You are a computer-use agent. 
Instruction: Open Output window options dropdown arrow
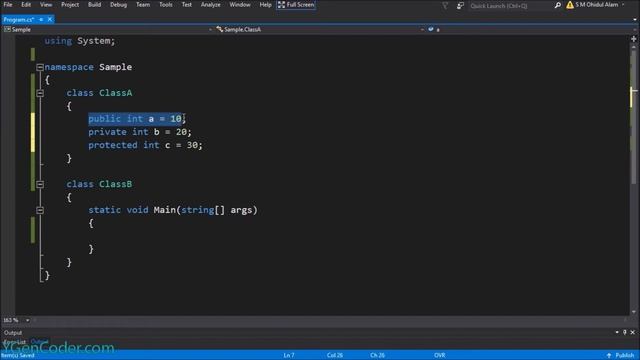click(x=617, y=332)
